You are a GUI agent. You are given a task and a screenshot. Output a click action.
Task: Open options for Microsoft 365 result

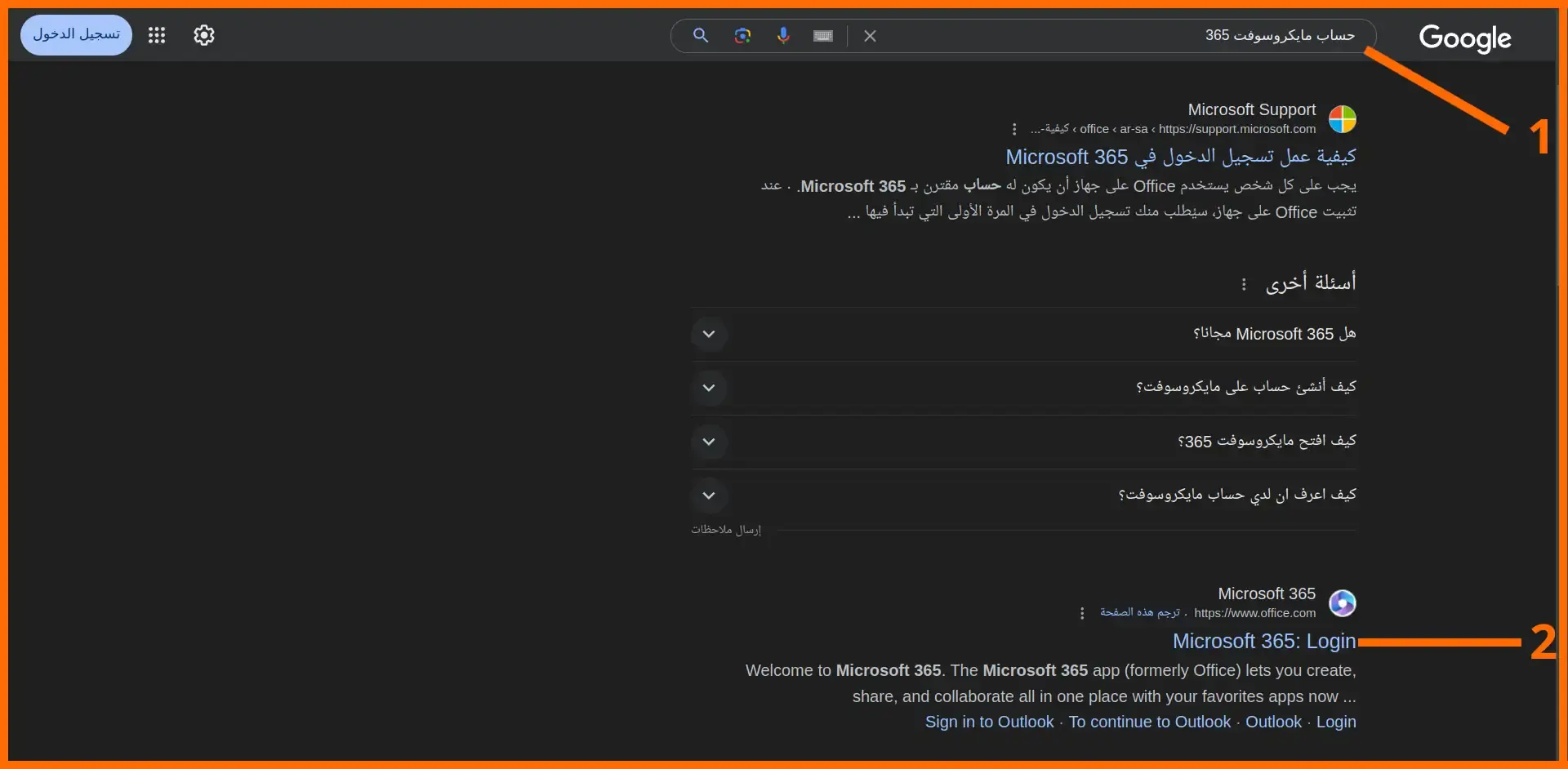1082,613
